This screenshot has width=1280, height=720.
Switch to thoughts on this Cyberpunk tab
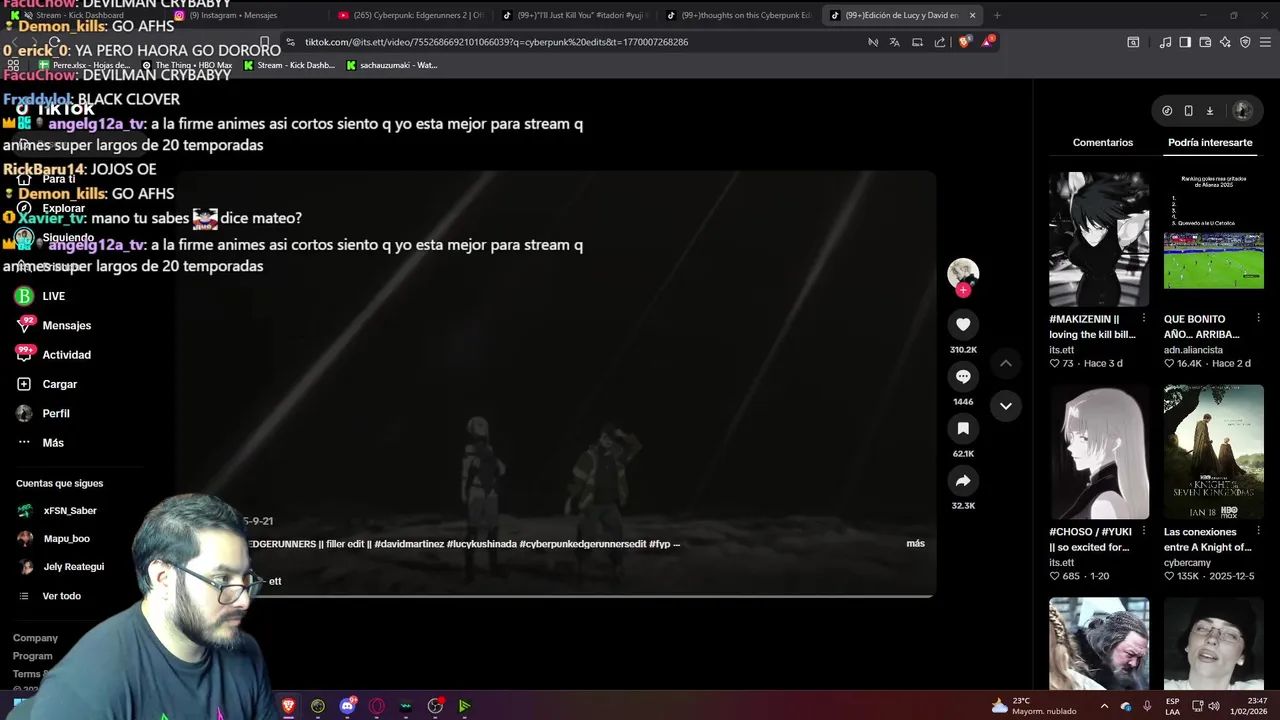pos(739,15)
